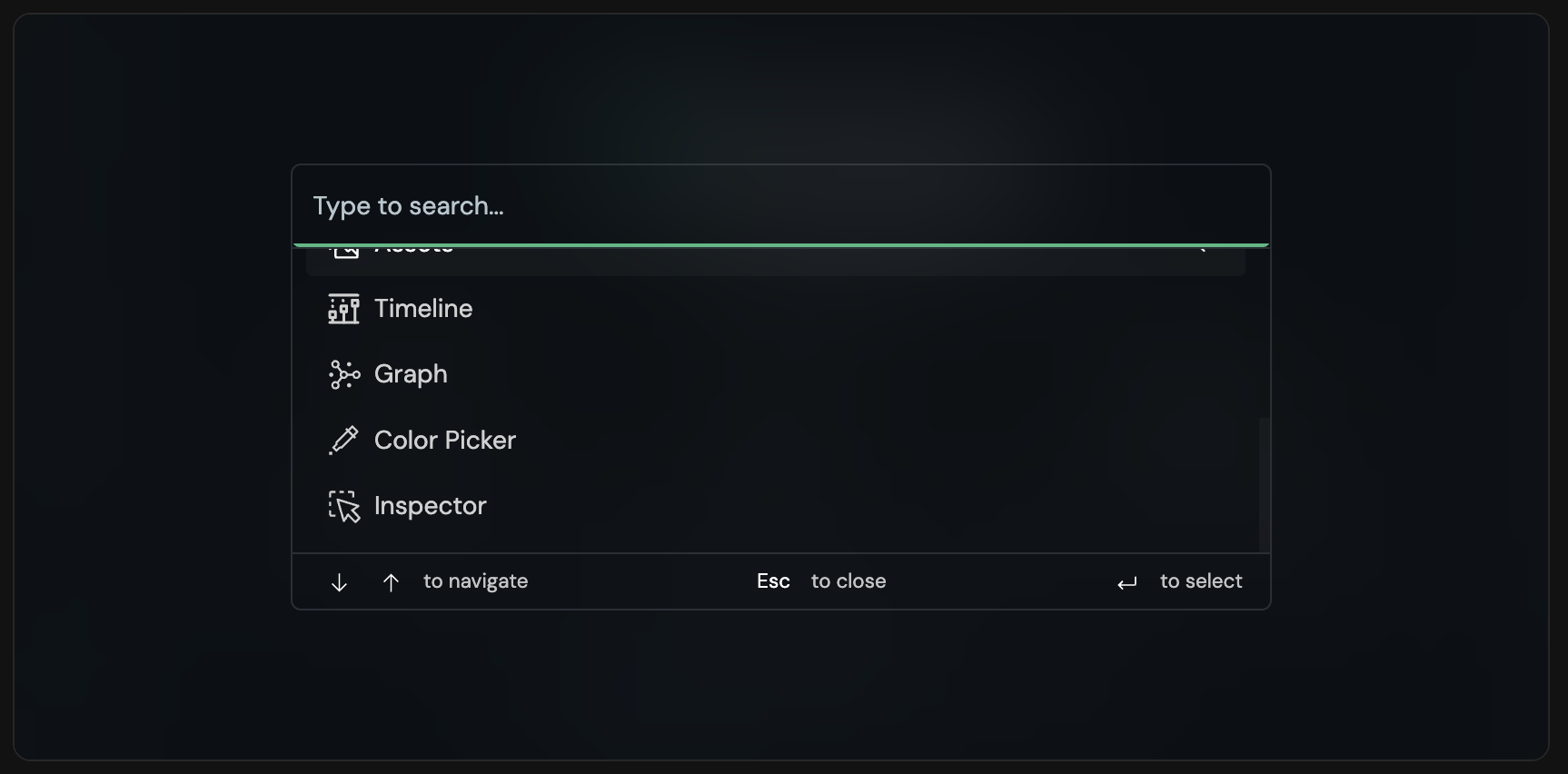The image size is (1568, 774).
Task: Select the partially hidden highlighted top row
Action: [x=776, y=261]
